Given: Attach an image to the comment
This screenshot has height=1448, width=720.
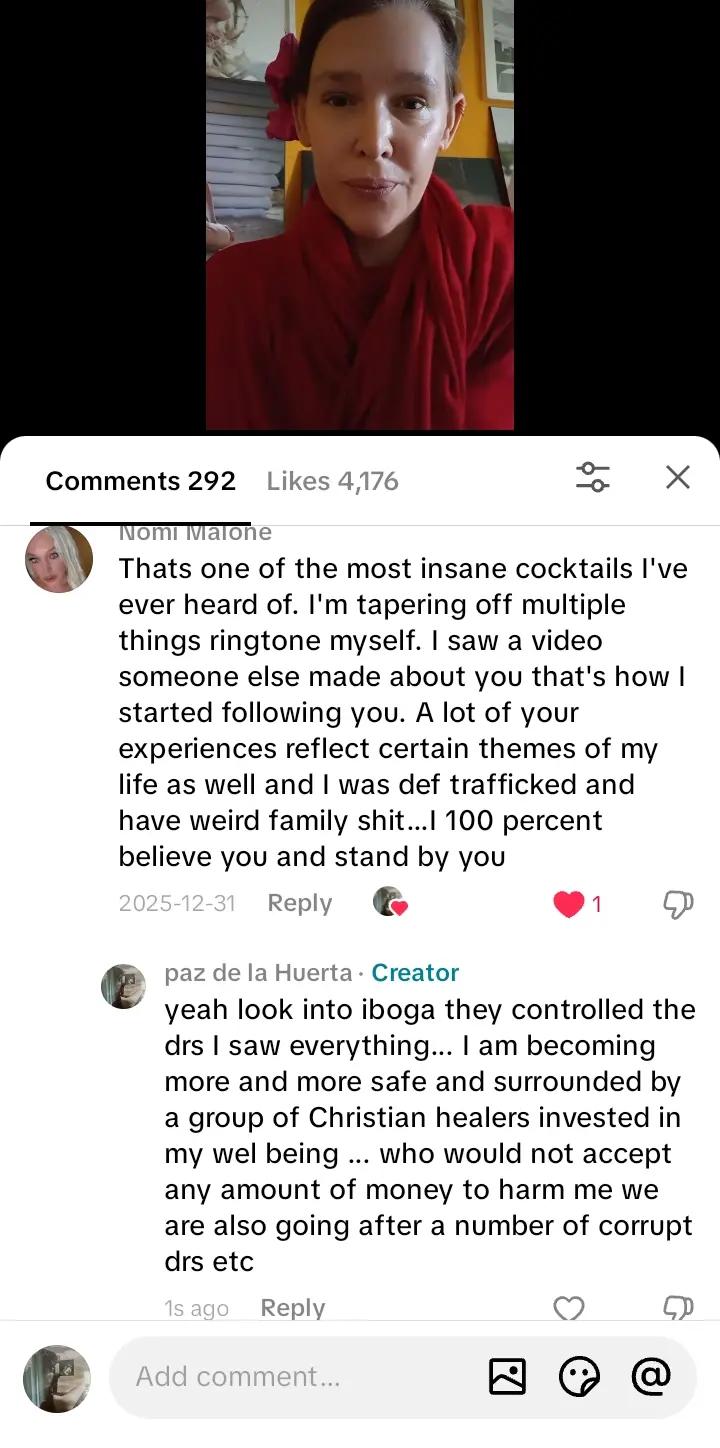Looking at the screenshot, I should coord(507,1377).
